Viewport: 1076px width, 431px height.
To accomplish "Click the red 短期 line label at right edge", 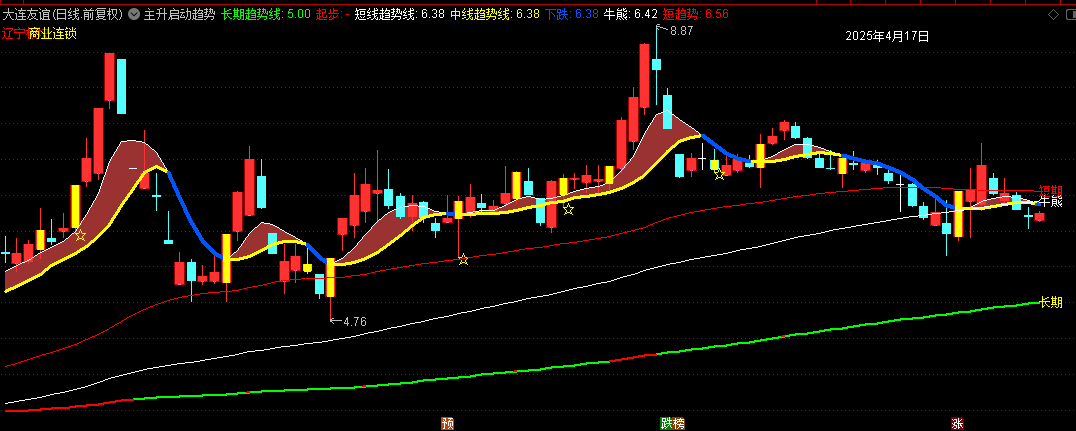I will (x=1050, y=191).
